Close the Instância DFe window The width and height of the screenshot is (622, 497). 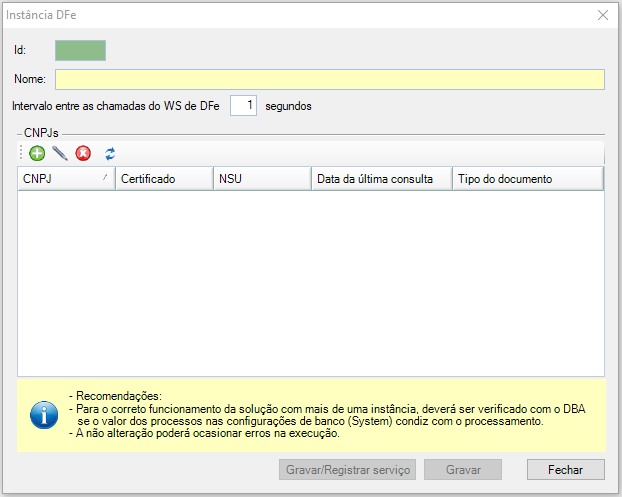click(603, 15)
